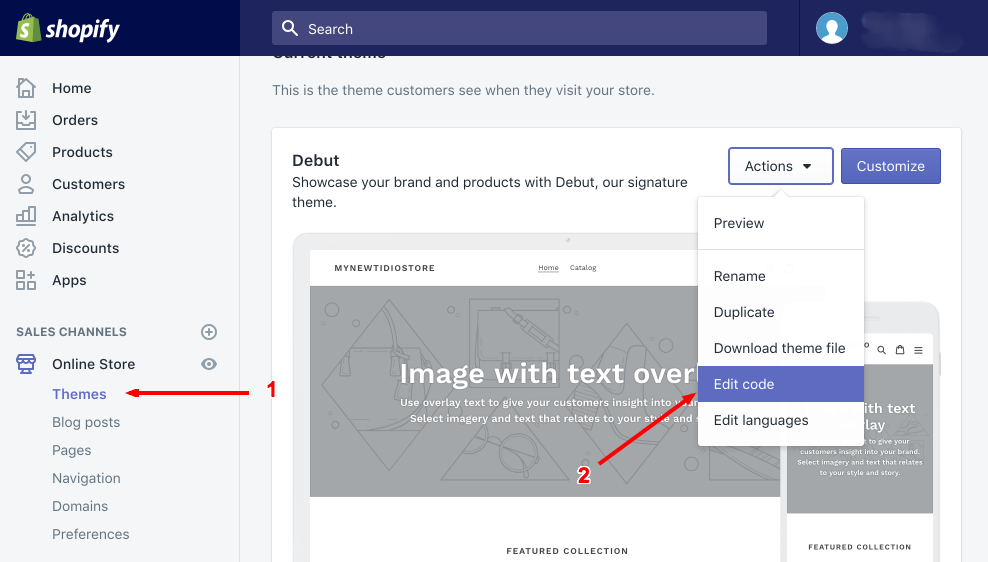
Task: Click Home link in theme preview
Action: 548,268
